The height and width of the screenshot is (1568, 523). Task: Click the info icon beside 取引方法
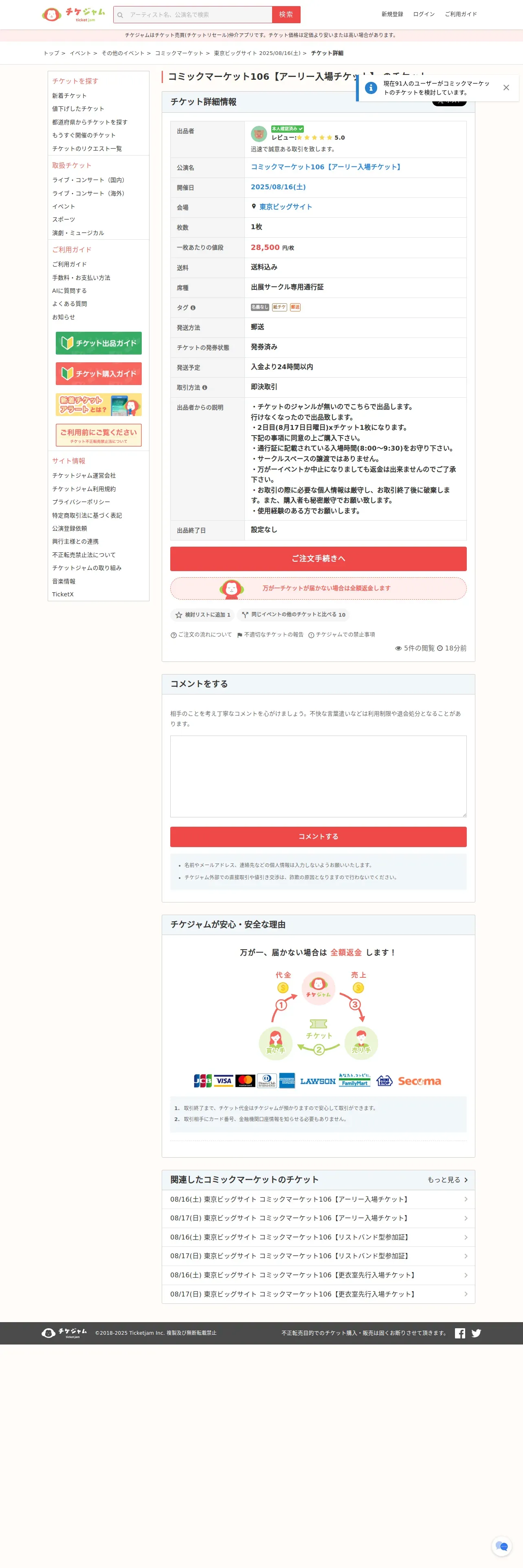[204, 388]
